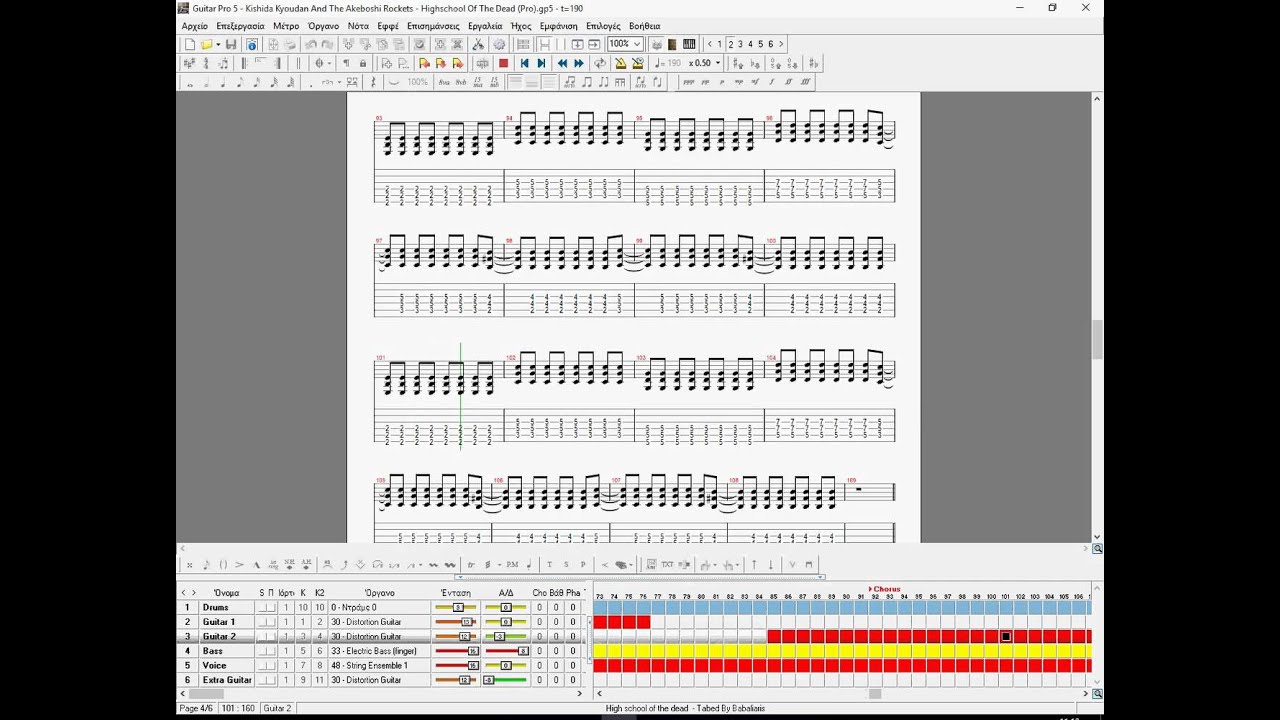
Task: Toggle mute for Voice track
Action: tap(271, 665)
